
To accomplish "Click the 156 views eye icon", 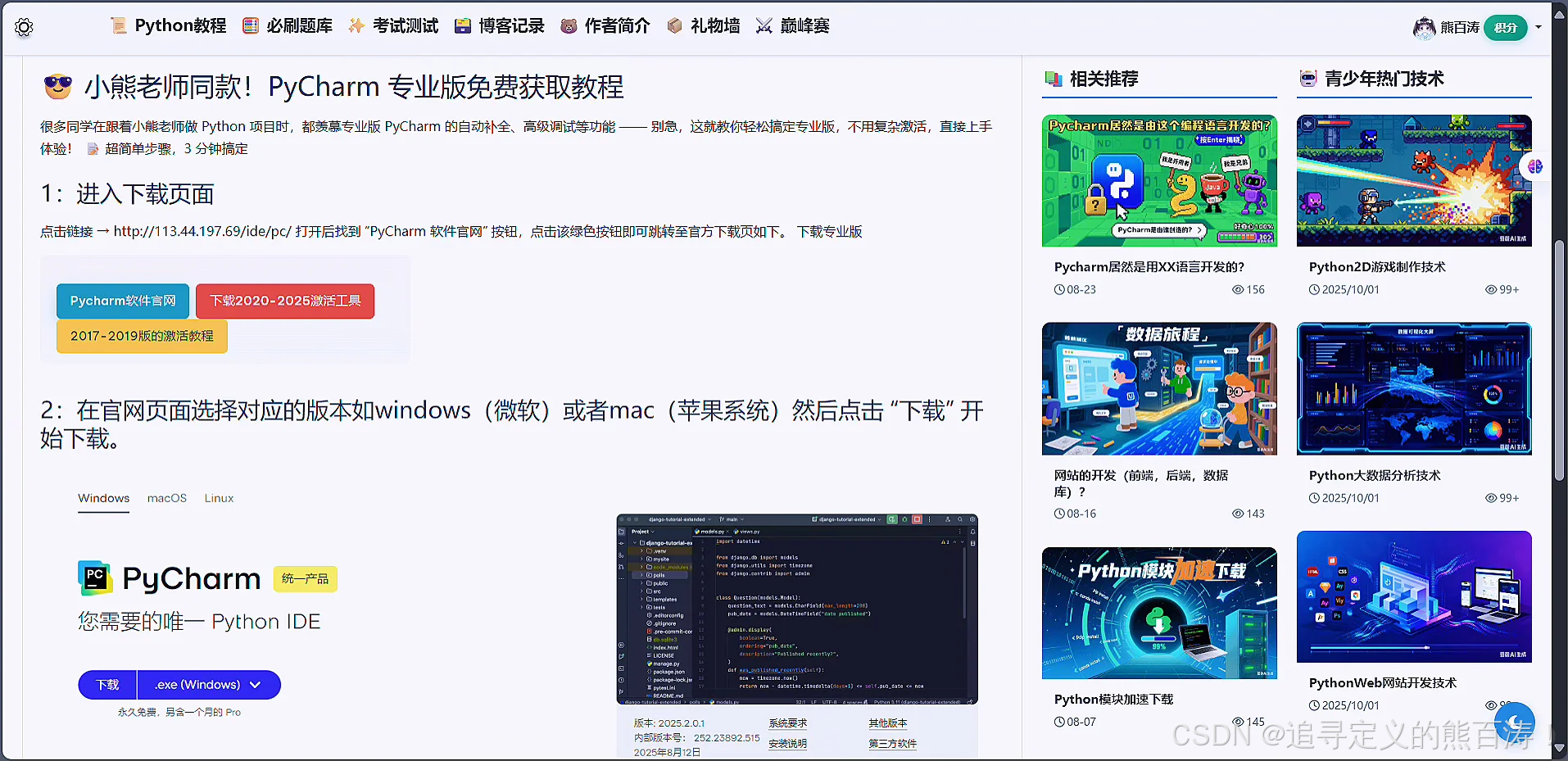I will pyautogui.click(x=1238, y=290).
